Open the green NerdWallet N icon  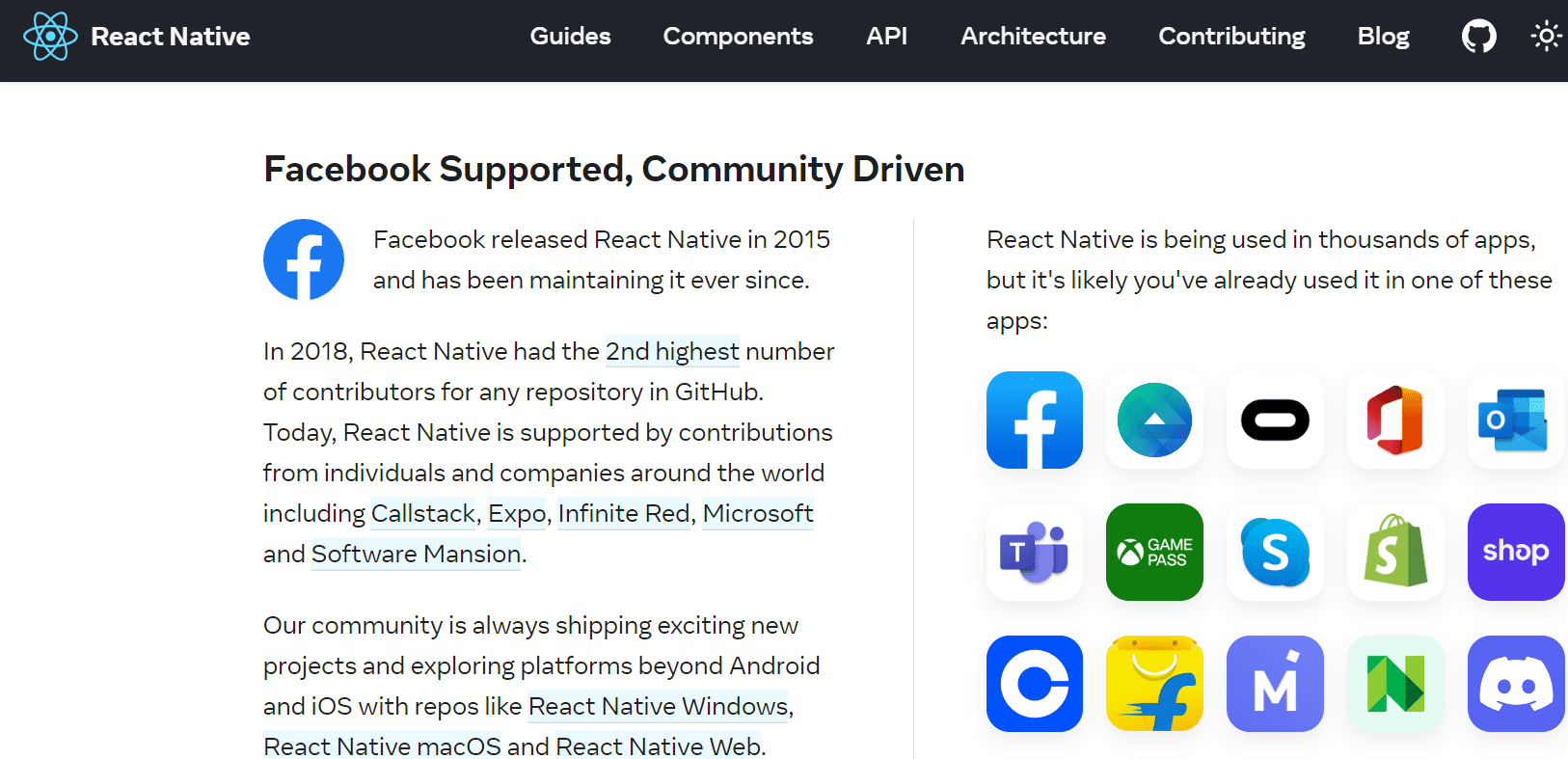[1395, 684]
